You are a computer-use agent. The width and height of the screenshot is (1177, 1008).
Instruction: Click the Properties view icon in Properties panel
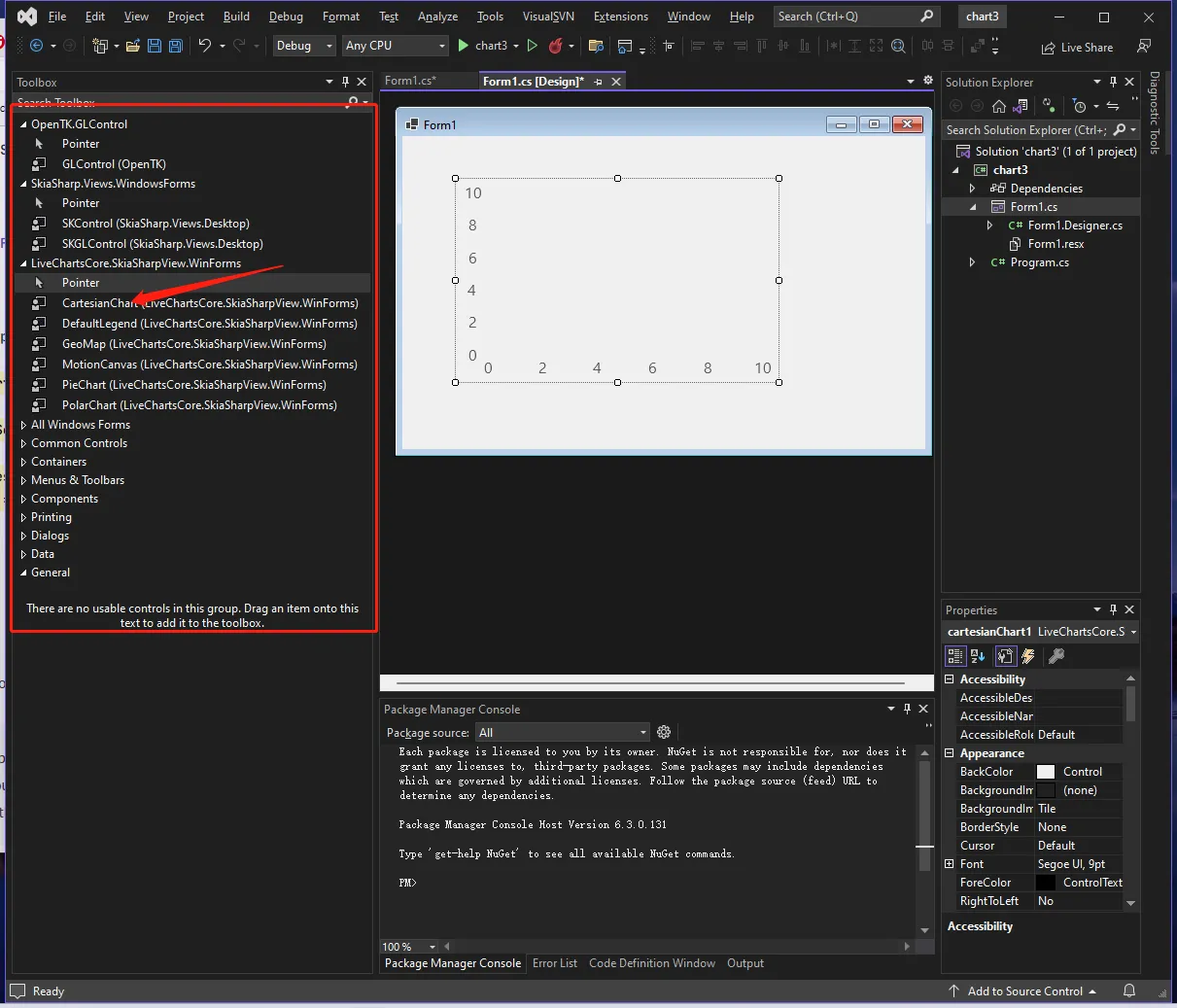tap(1005, 656)
